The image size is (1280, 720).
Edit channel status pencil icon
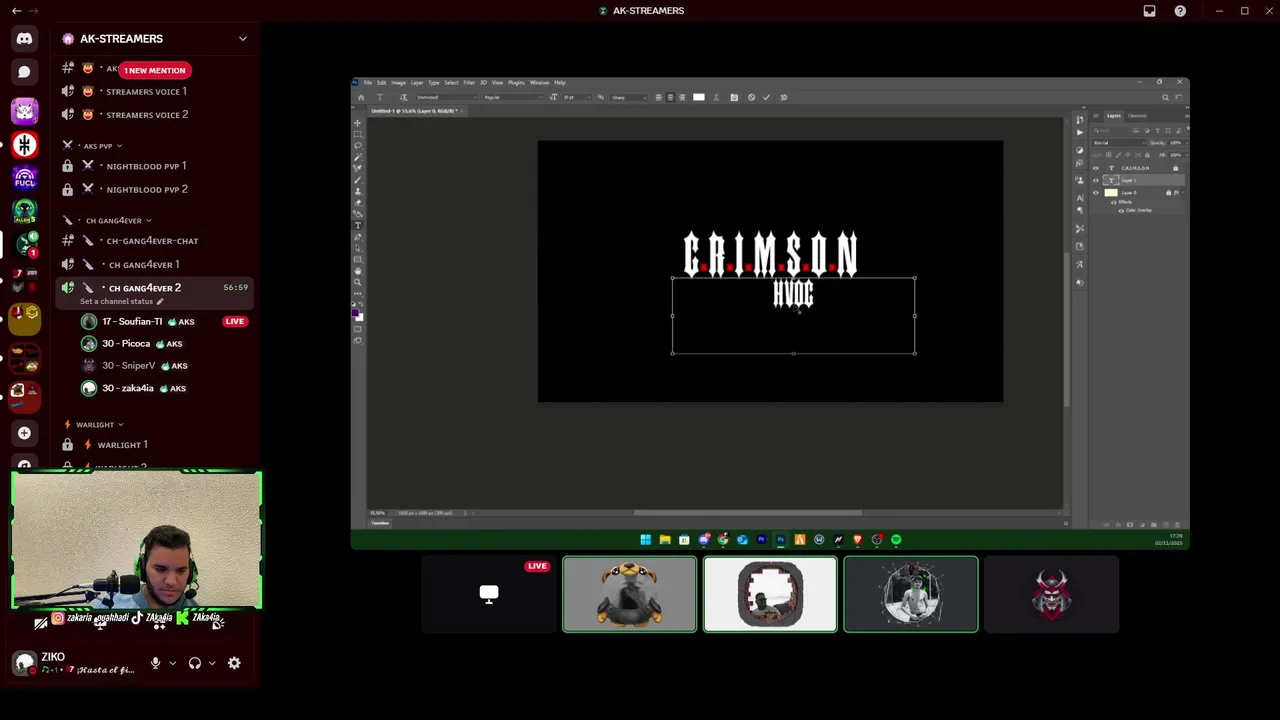point(160,301)
